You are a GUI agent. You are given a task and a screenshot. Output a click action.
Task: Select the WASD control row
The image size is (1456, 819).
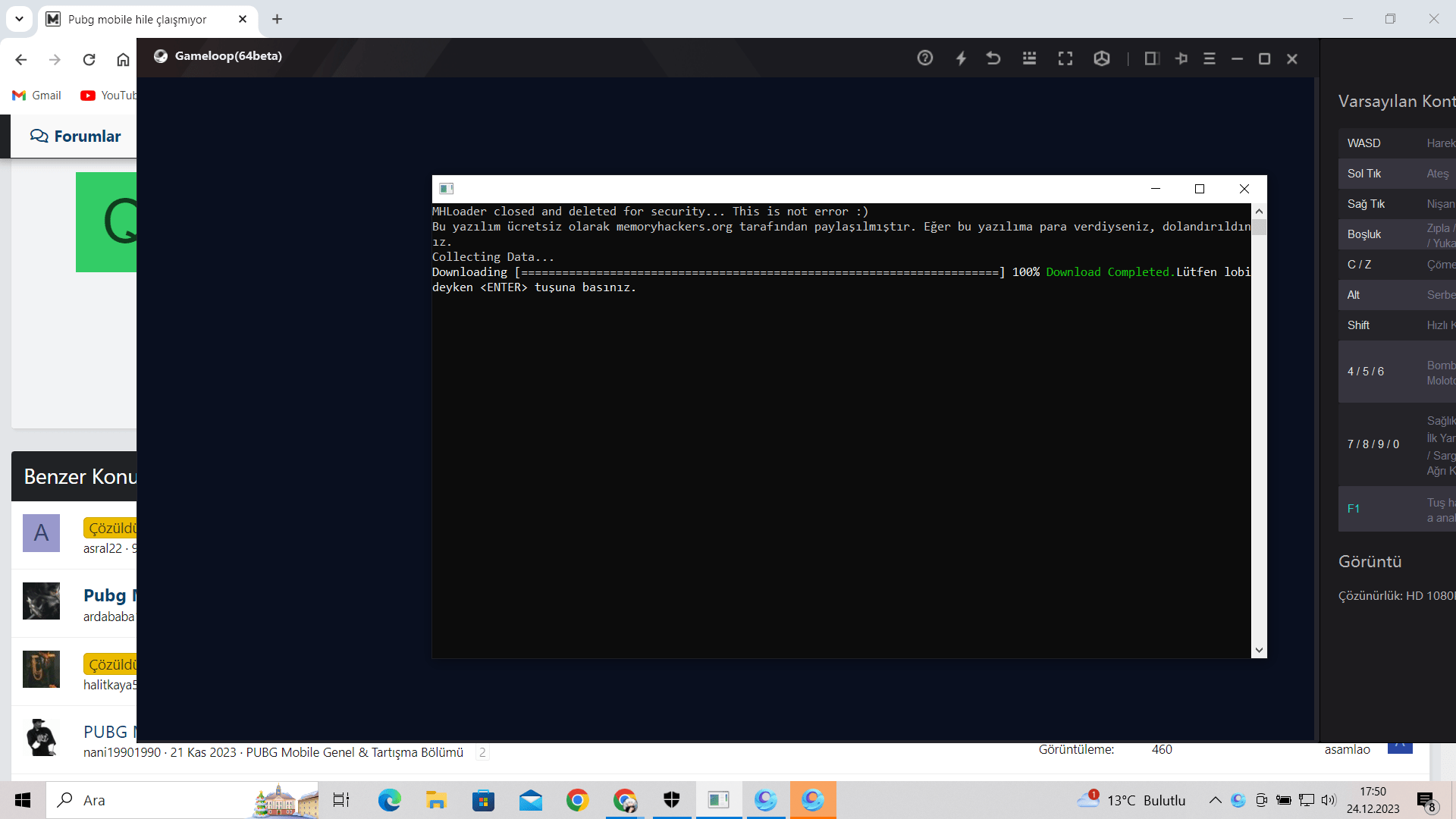[x=1397, y=143]
